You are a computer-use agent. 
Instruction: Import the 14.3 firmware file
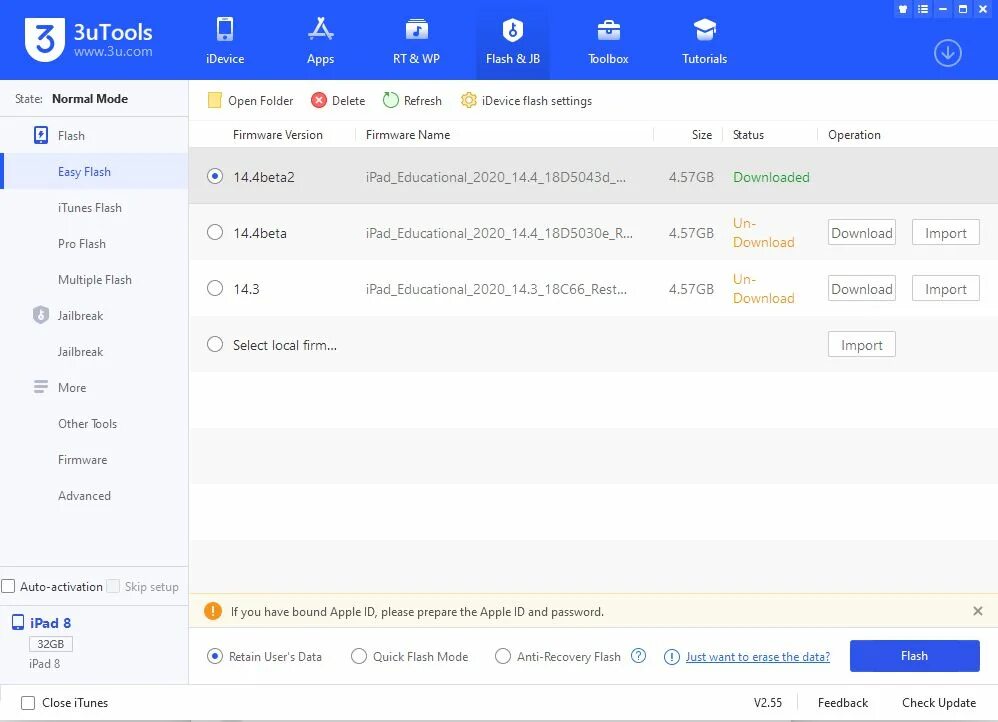946,289
